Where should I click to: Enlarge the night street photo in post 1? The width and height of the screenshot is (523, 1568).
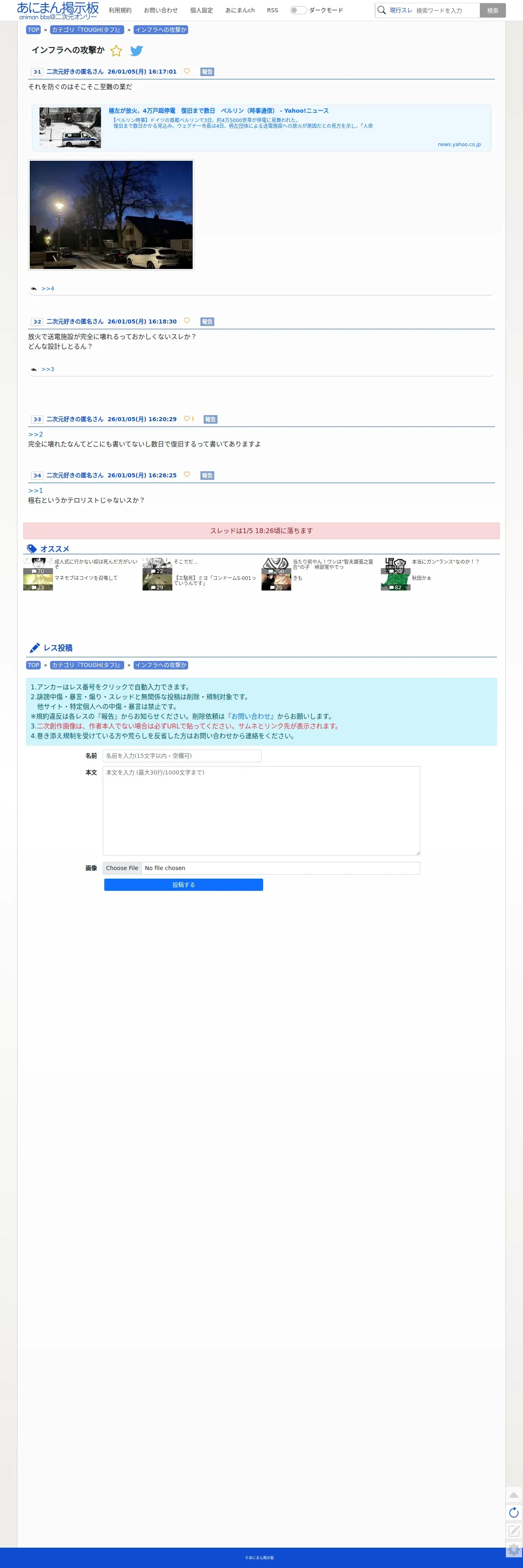(x=111, y=215)
